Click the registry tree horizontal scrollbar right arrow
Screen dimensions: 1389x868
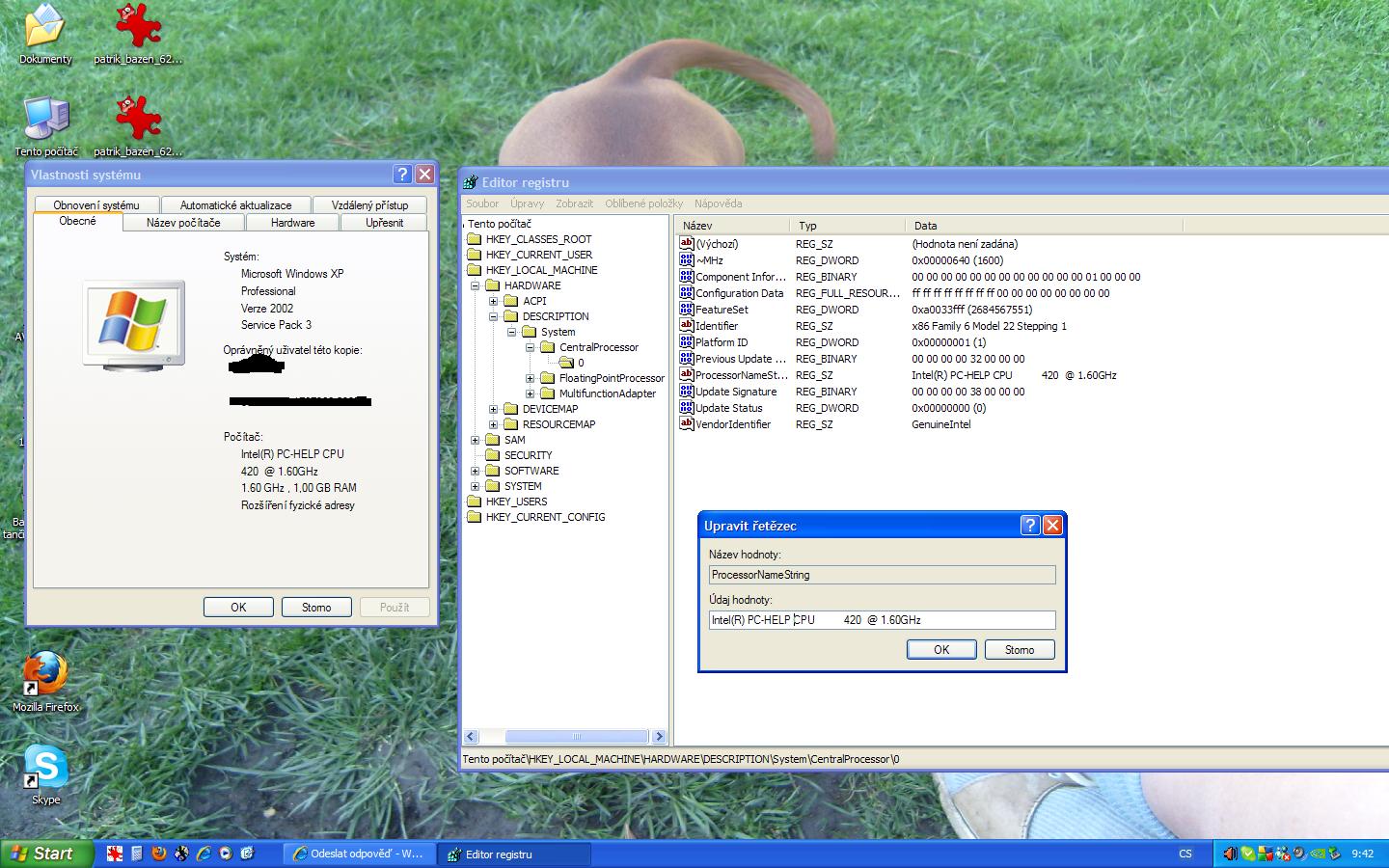point(659,737)
